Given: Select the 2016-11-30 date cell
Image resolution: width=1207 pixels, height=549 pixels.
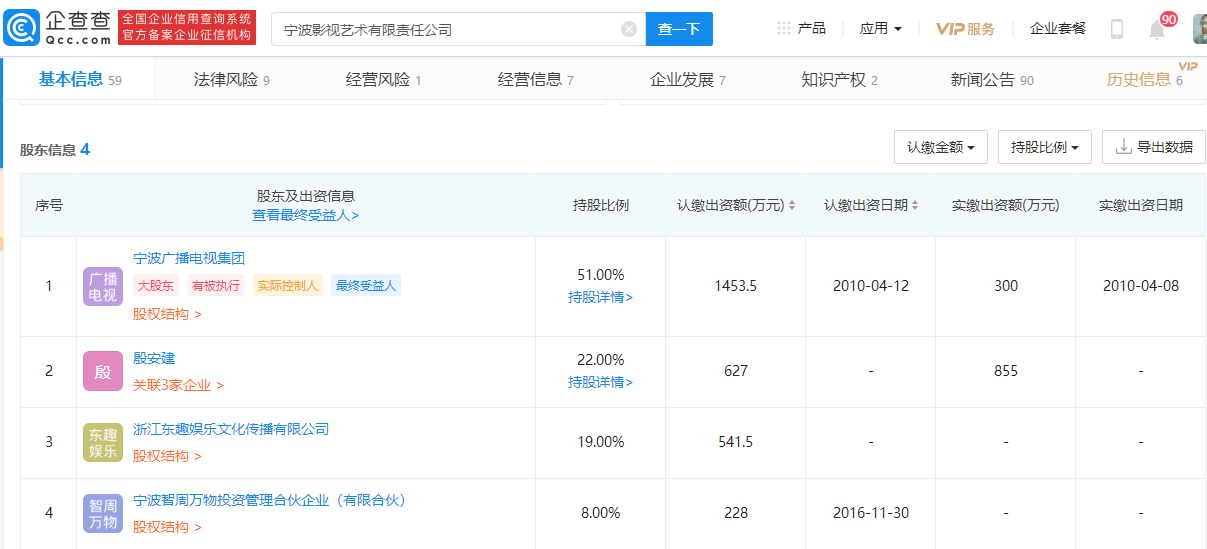Looking at the screenshot, I should tap(870, 513).
